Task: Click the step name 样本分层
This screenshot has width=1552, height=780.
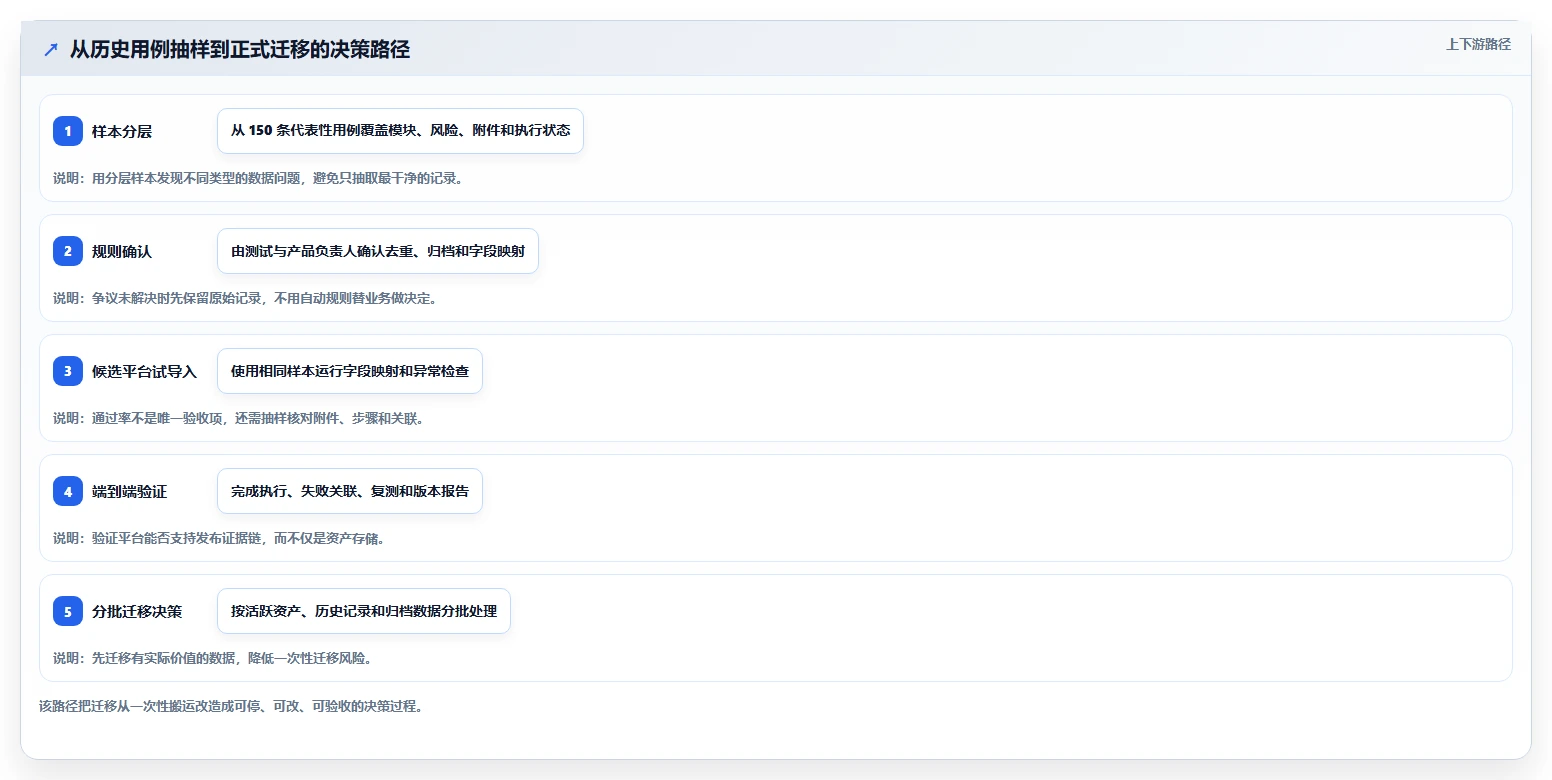Action: coord(122,131)
